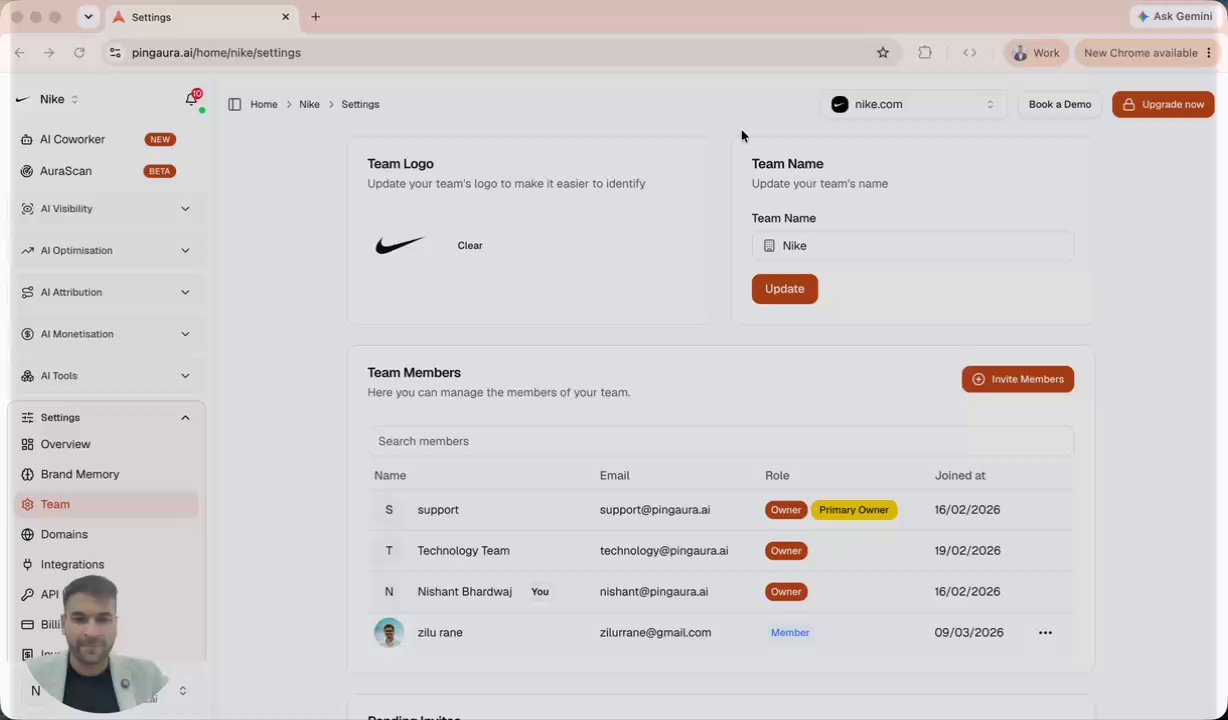Click the Nike breadcrumb link

(x=309, y=104)
